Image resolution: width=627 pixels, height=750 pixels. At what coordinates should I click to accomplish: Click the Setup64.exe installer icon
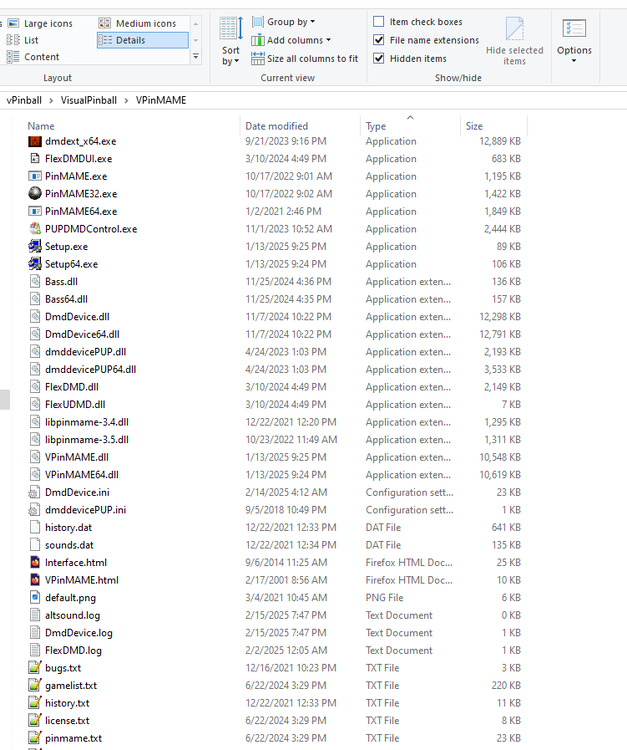pyautogui.click(x=35, y=264)
